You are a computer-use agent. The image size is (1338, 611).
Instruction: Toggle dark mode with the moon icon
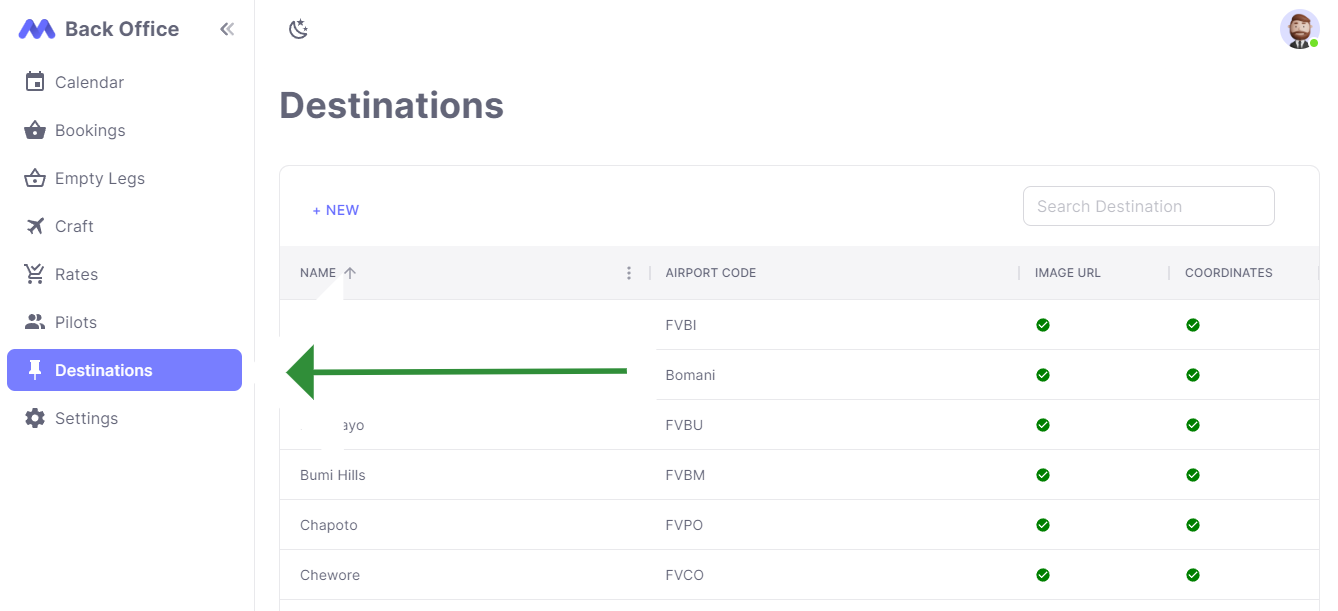[x=298, y=30]
